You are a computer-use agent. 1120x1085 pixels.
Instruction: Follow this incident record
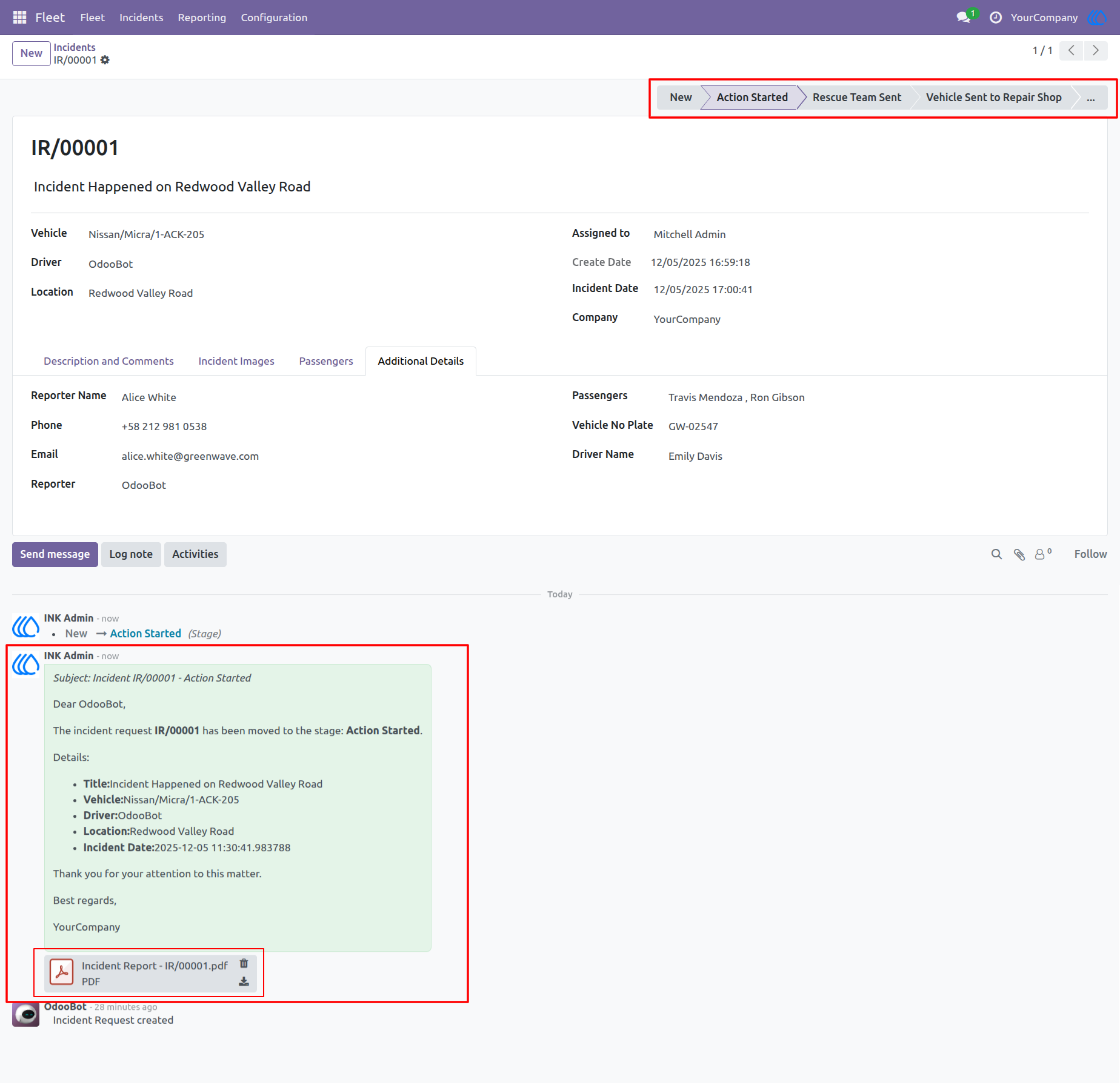pyautogui.click(x=1090, y=554)
